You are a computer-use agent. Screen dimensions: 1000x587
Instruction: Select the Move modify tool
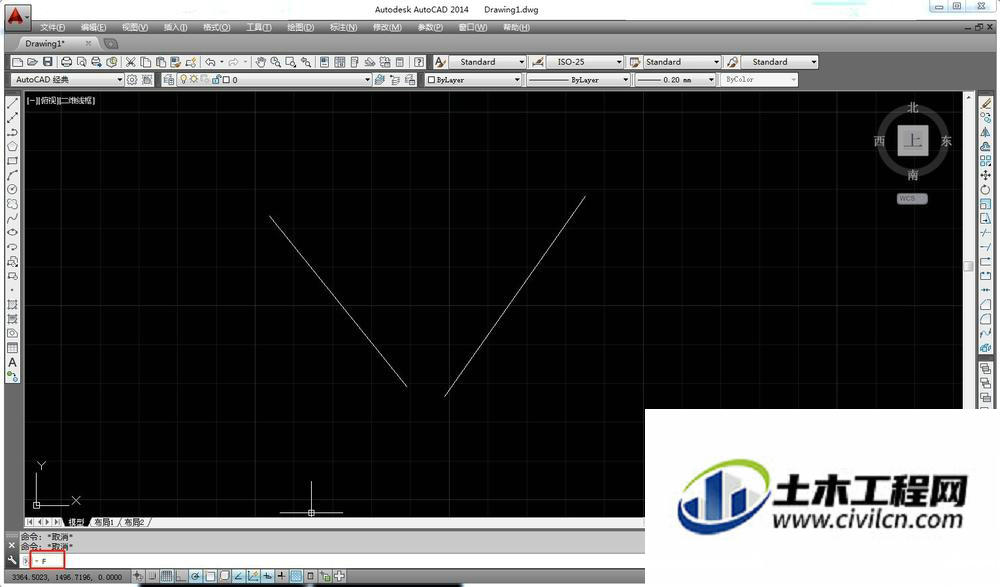coord(985,175)
